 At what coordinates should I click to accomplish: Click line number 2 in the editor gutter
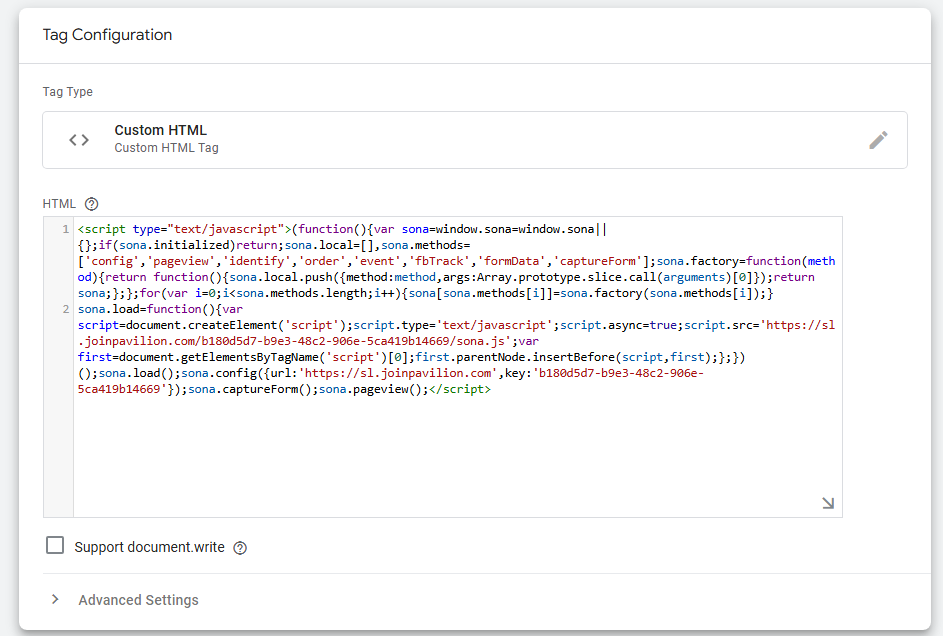(66, 309)
